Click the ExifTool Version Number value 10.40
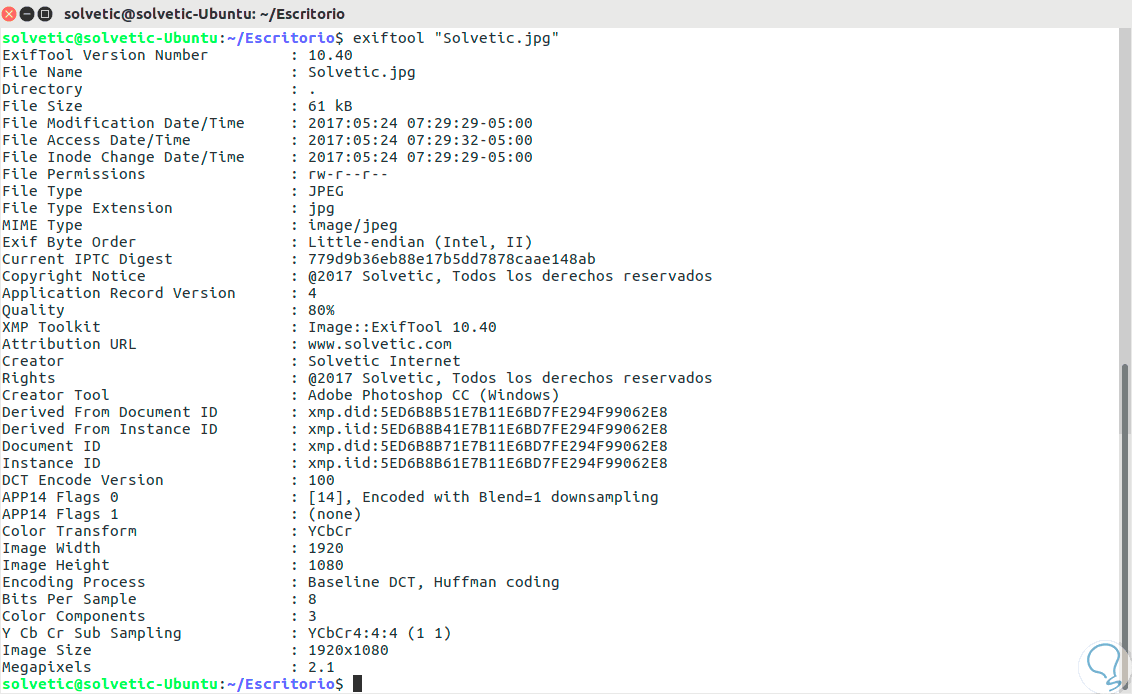Image resolution: width=1132 pixels, height=694 pixels. [x=330, y=55]
